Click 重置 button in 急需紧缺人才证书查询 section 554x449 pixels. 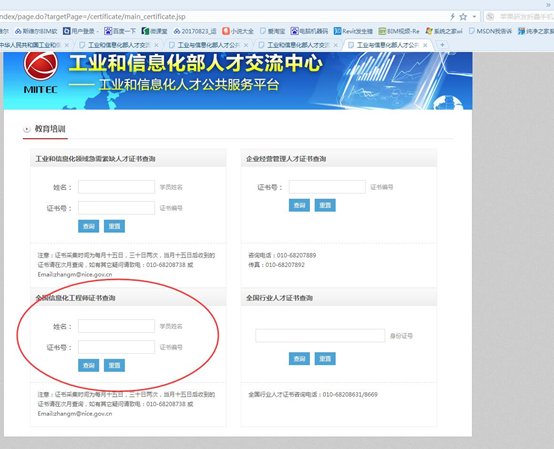pyautogui.click(x=114, y=226)
